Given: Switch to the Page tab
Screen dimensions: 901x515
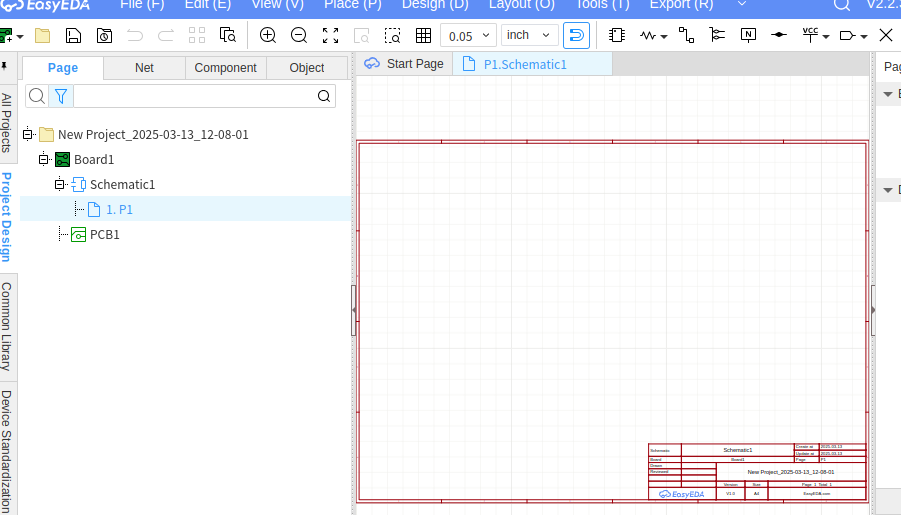Looking at the screenshot, I should [x=63, y=68].
